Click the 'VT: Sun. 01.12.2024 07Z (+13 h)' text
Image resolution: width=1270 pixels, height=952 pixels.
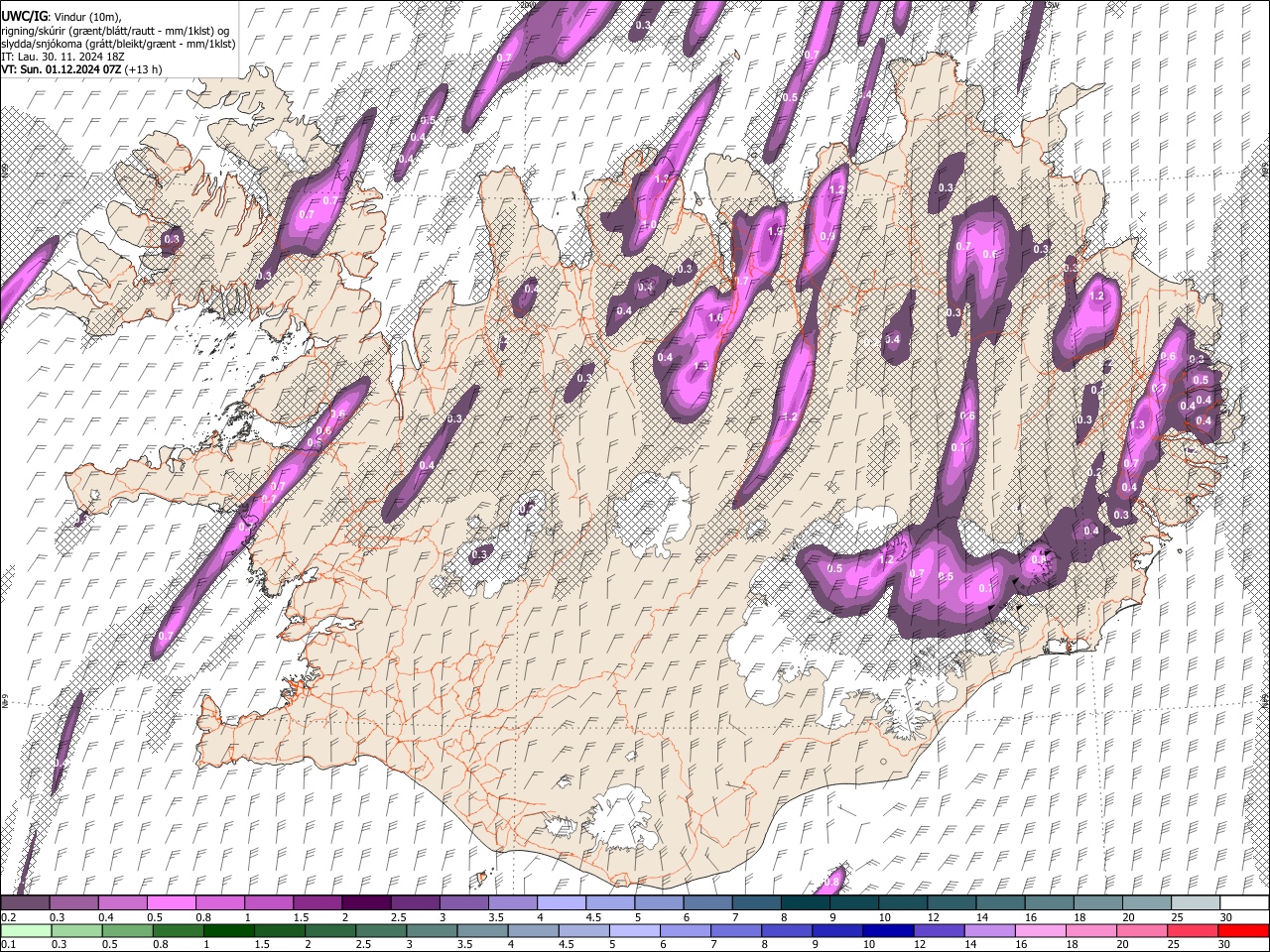point(81,69)
